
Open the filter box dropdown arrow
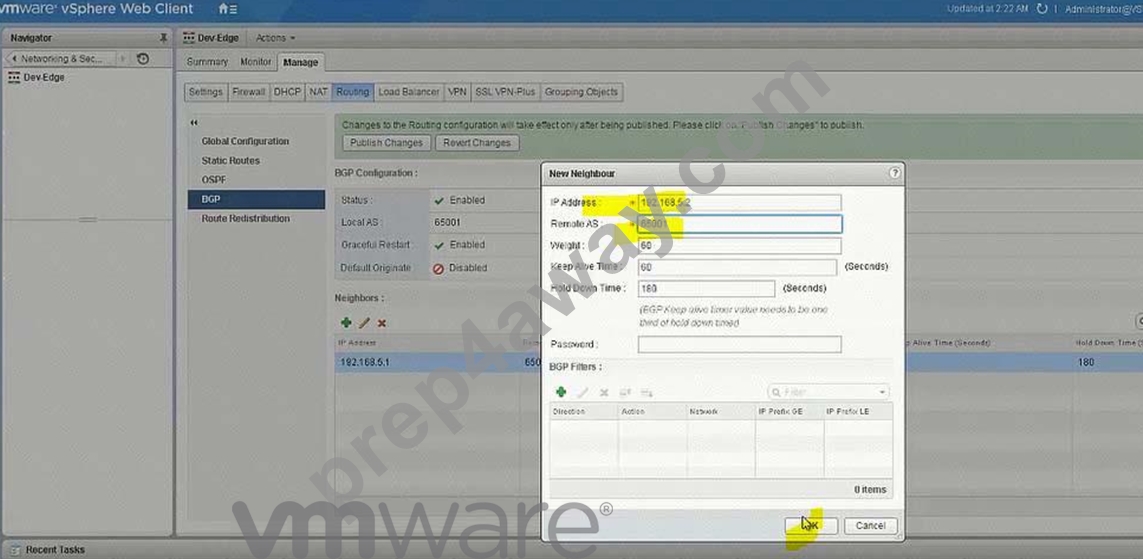point(882,392)
